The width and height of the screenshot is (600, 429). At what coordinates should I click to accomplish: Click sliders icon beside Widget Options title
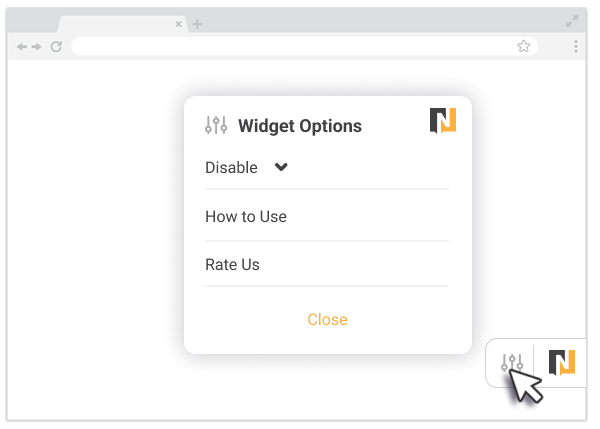216,125
